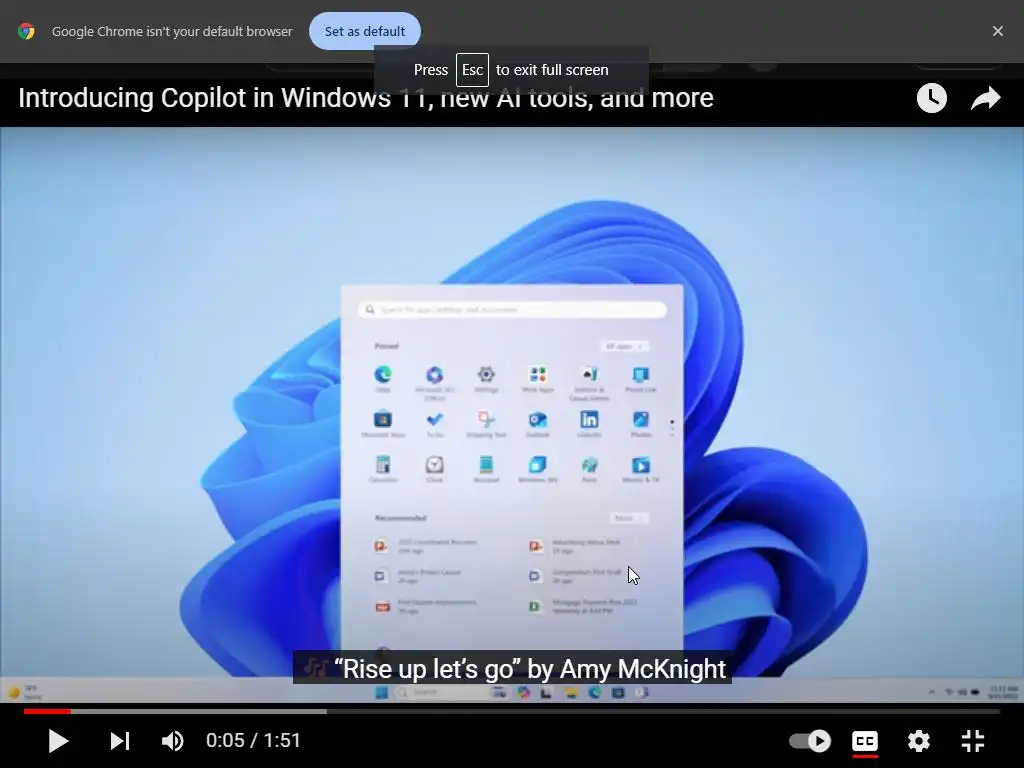Seek on the red video progress bar
Viewport: 1024px width, 768px height.
click(x=512, y=711)
